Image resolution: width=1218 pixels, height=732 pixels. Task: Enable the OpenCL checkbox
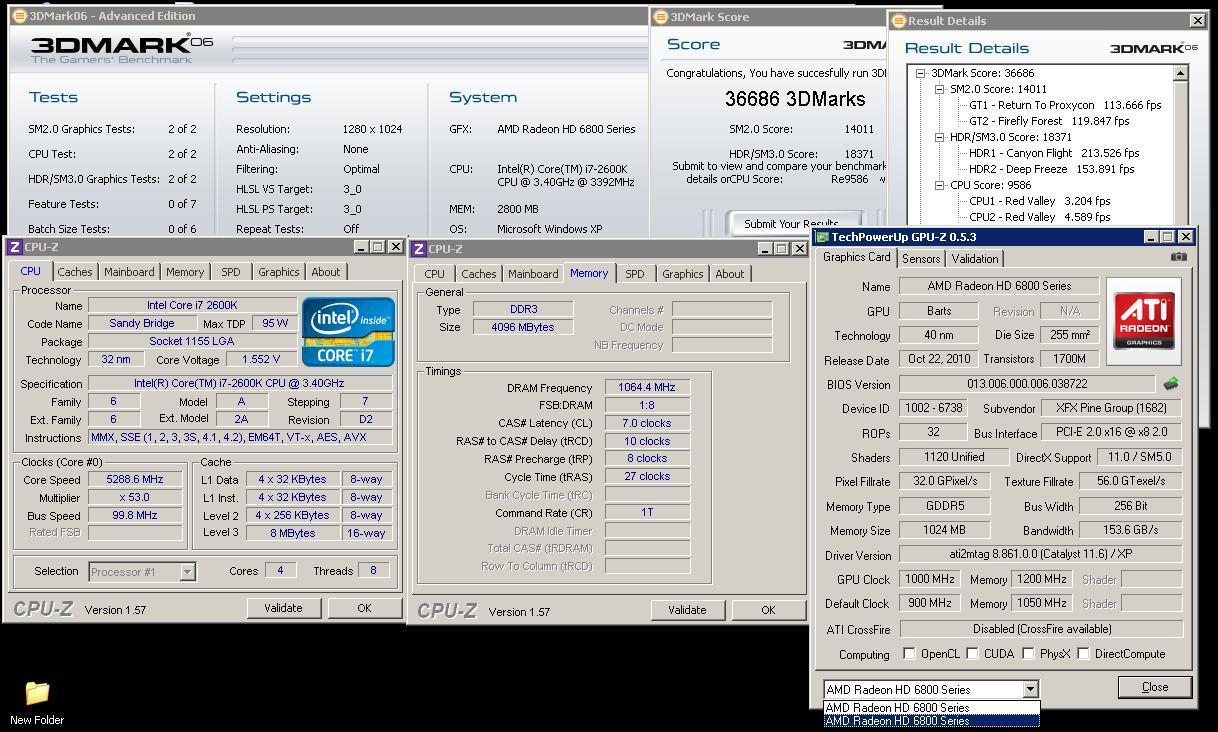[909, 654]
